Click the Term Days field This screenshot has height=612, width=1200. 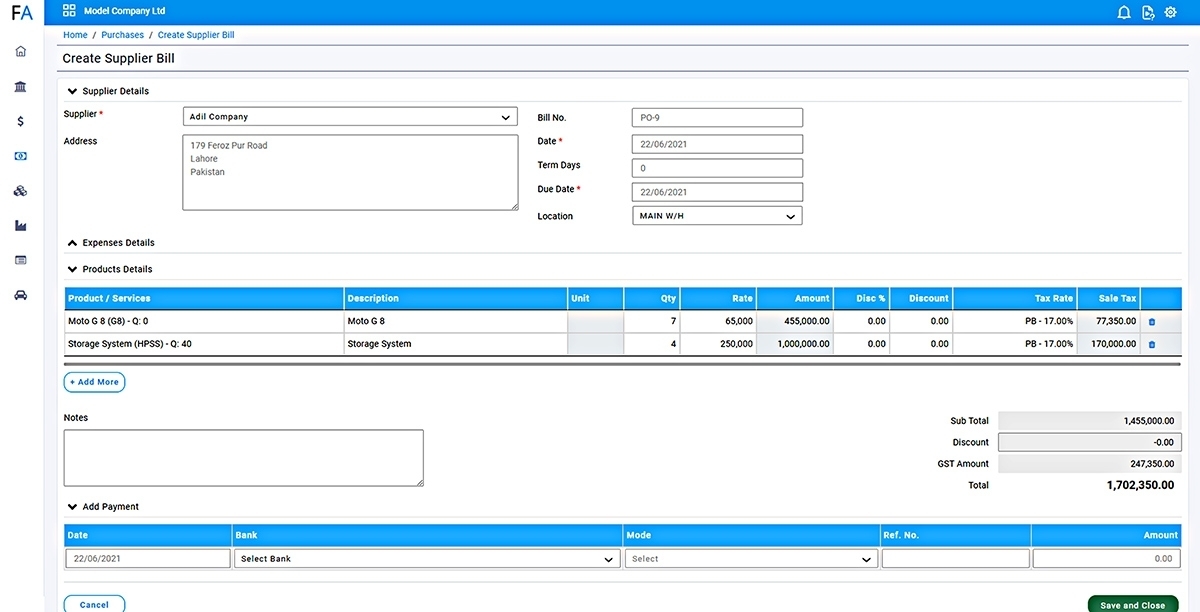coord(717,168)
